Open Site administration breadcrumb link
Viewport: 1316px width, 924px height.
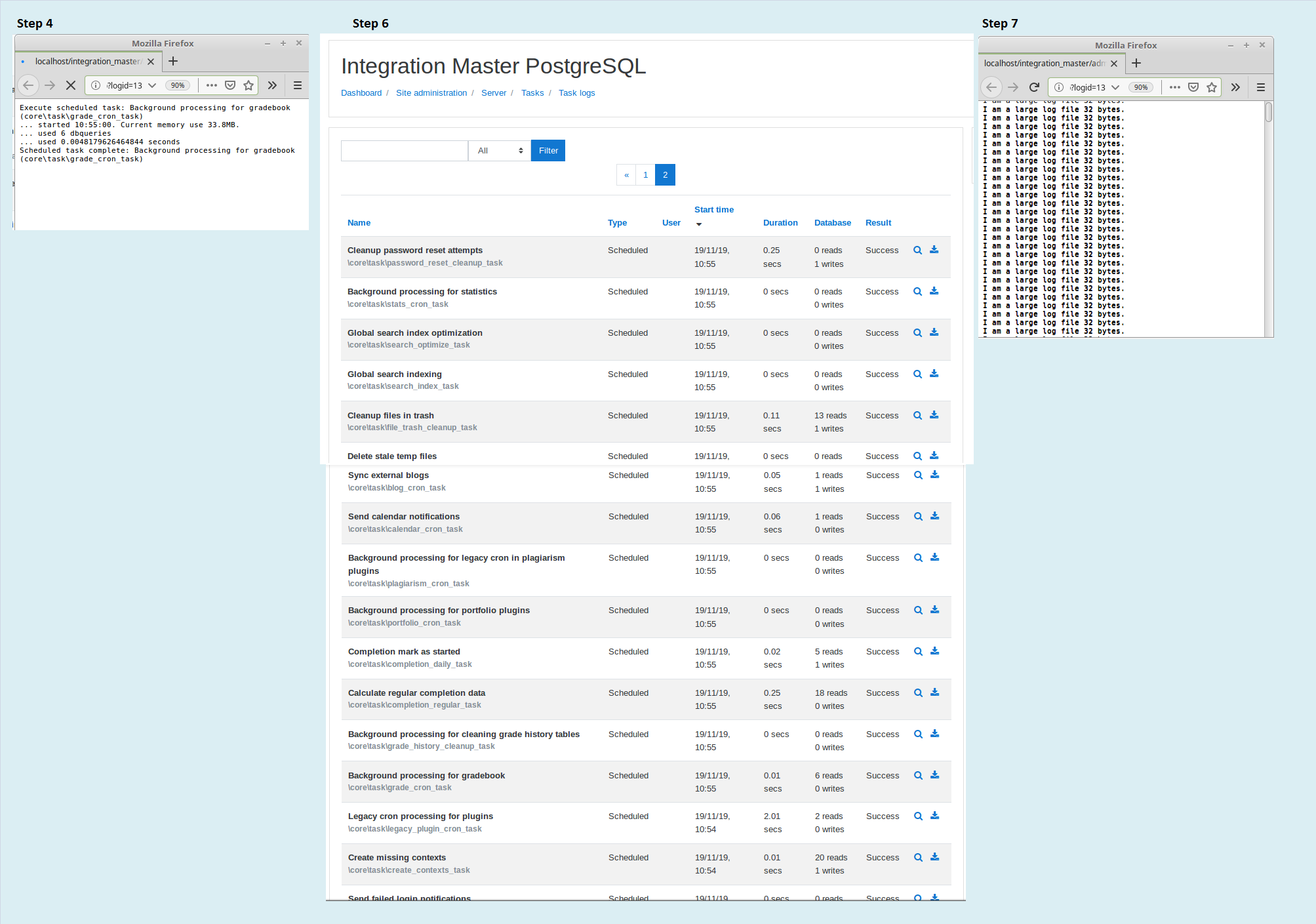pyautogui.click(x=431, y=93)
